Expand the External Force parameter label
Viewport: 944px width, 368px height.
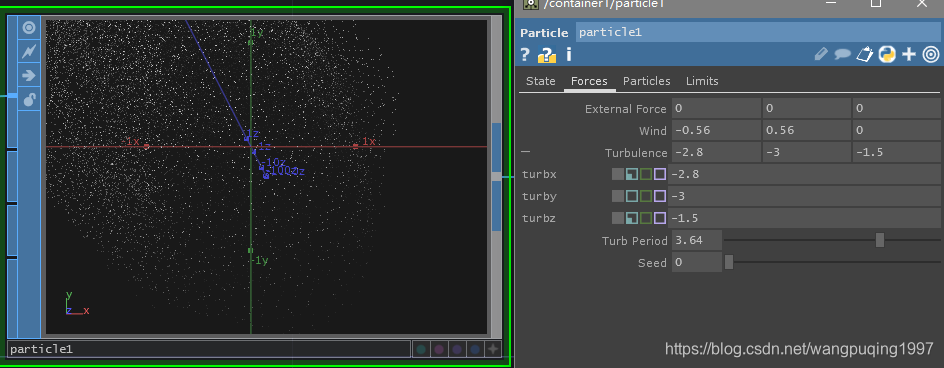coord(626,109)
